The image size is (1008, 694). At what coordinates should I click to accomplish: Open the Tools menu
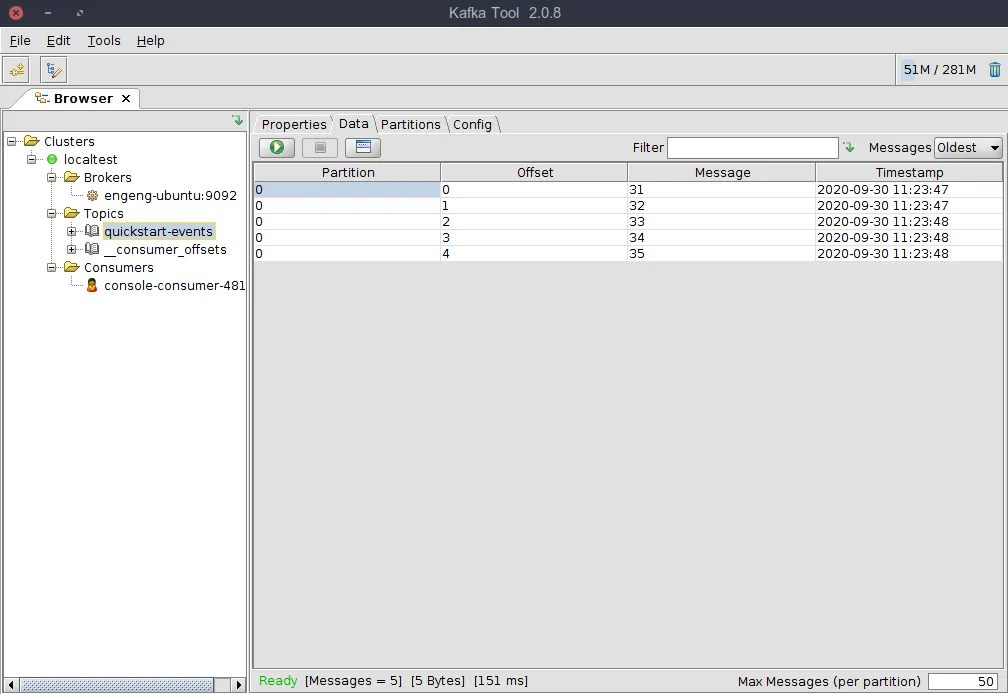[x=104, y=41]
